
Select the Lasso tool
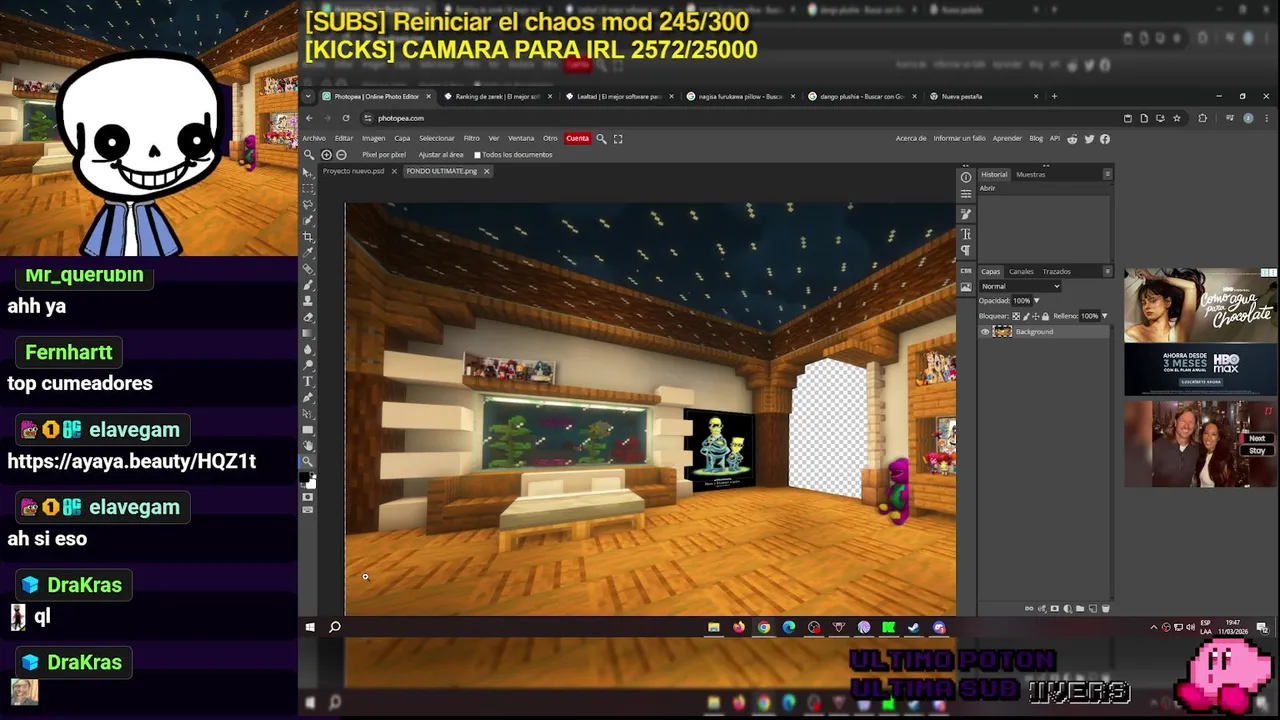click(308, 204)
